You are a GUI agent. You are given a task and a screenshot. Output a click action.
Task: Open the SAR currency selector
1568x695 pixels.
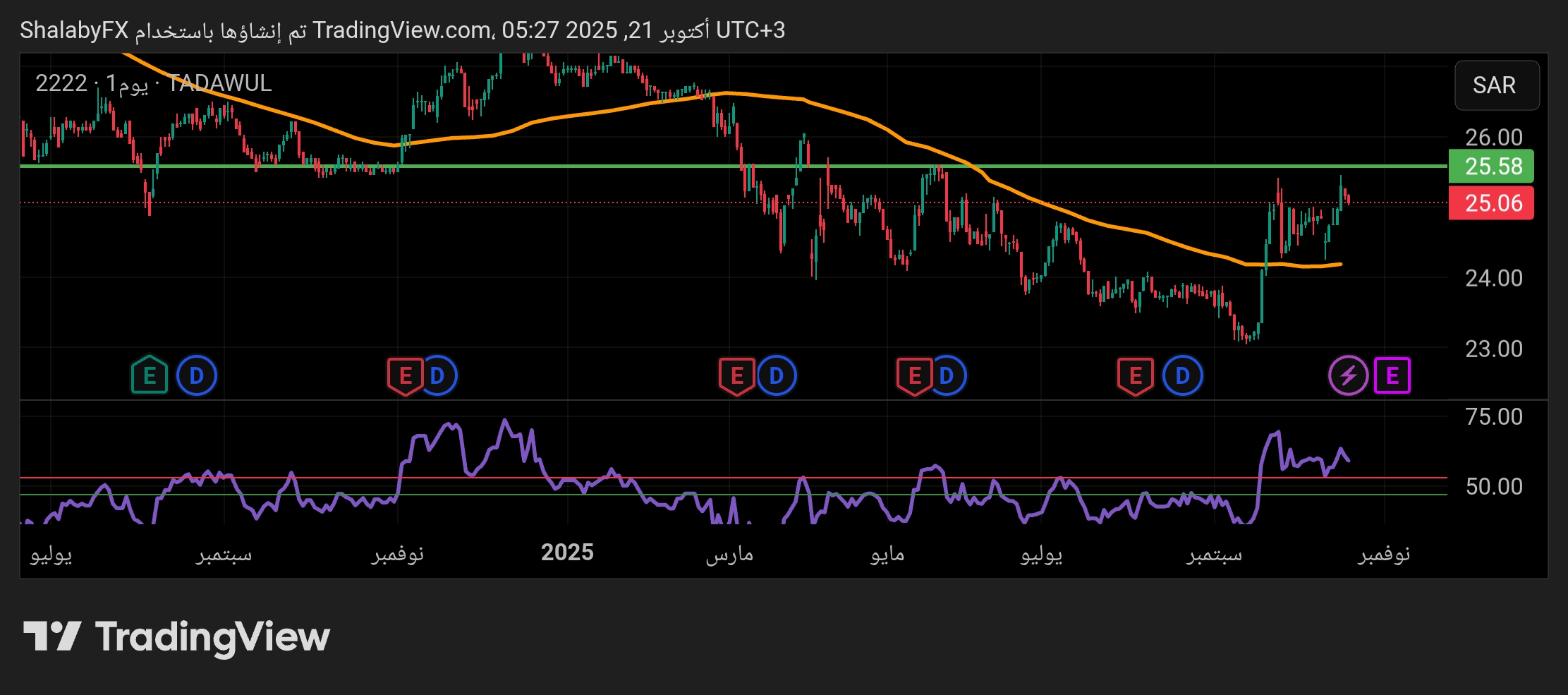coord(1496,85)
